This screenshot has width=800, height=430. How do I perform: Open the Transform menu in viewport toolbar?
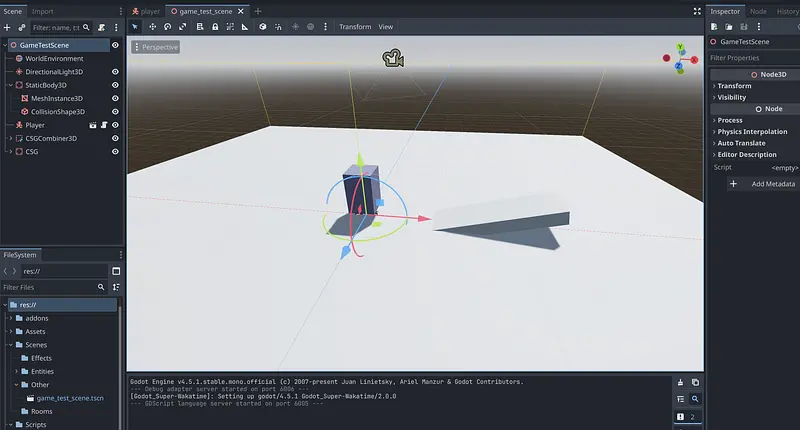(x=354, y=27)
